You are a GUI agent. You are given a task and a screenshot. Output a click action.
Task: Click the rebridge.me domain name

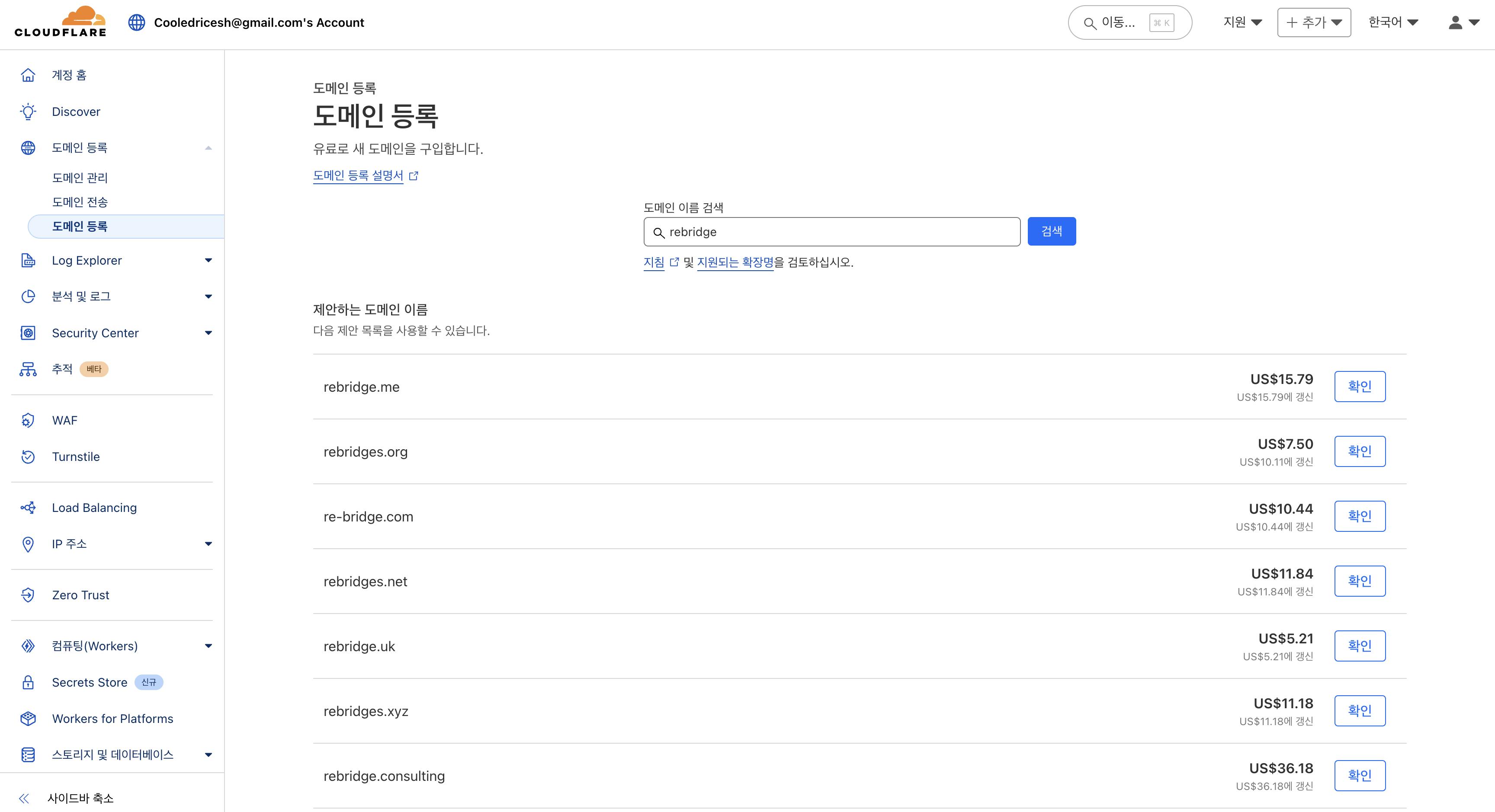click(x=362, y=387)
